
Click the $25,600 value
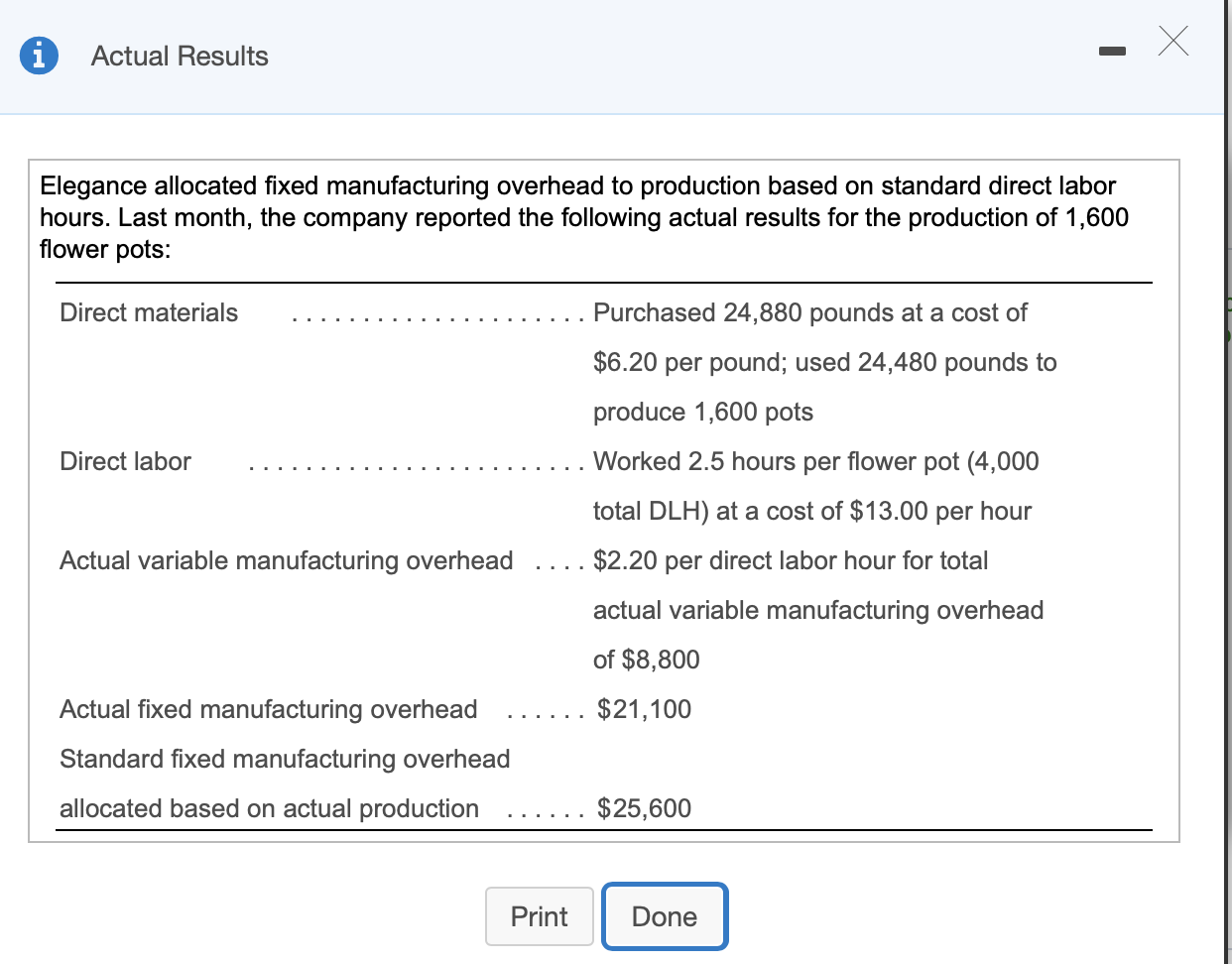[645, 808]
